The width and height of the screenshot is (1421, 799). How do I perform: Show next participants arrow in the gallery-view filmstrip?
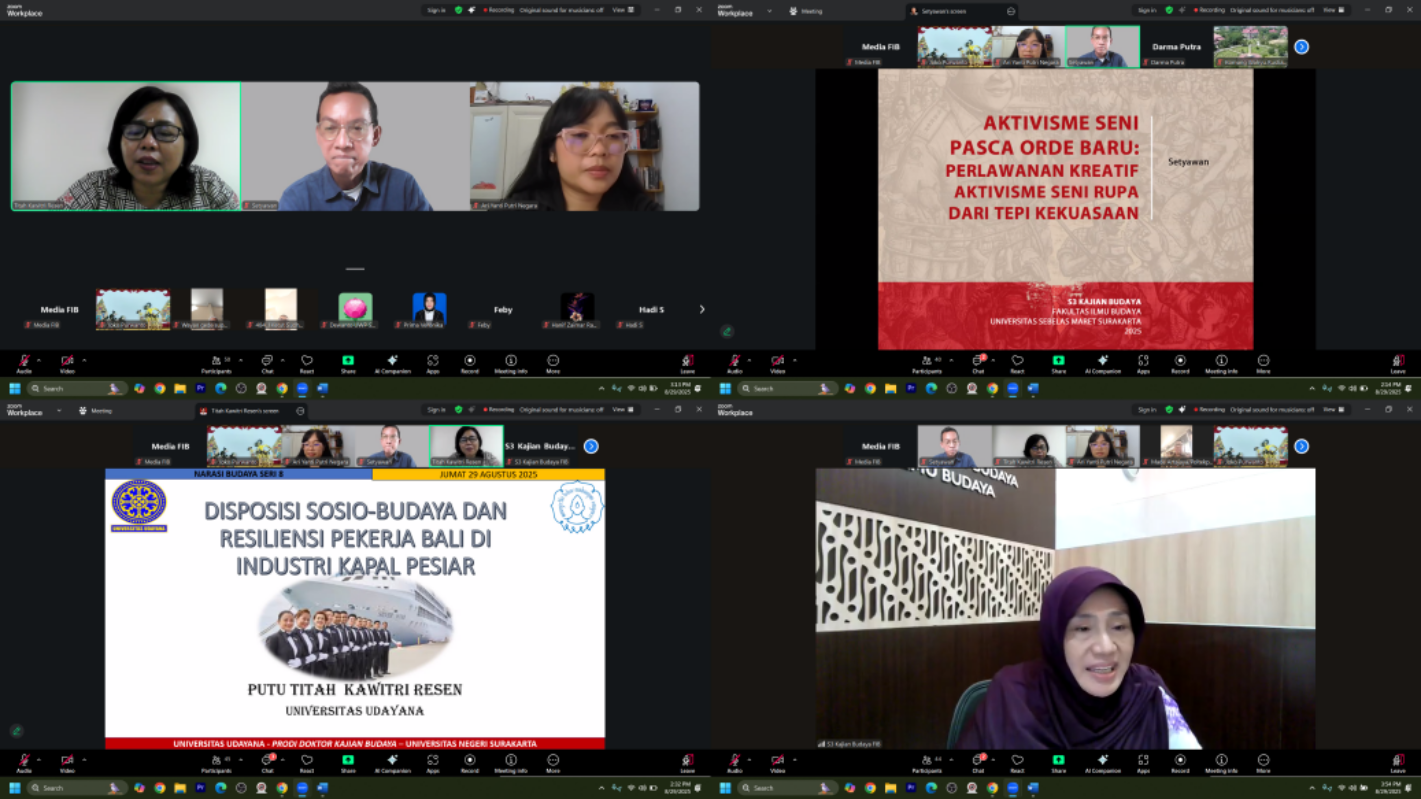click(702, 309)
